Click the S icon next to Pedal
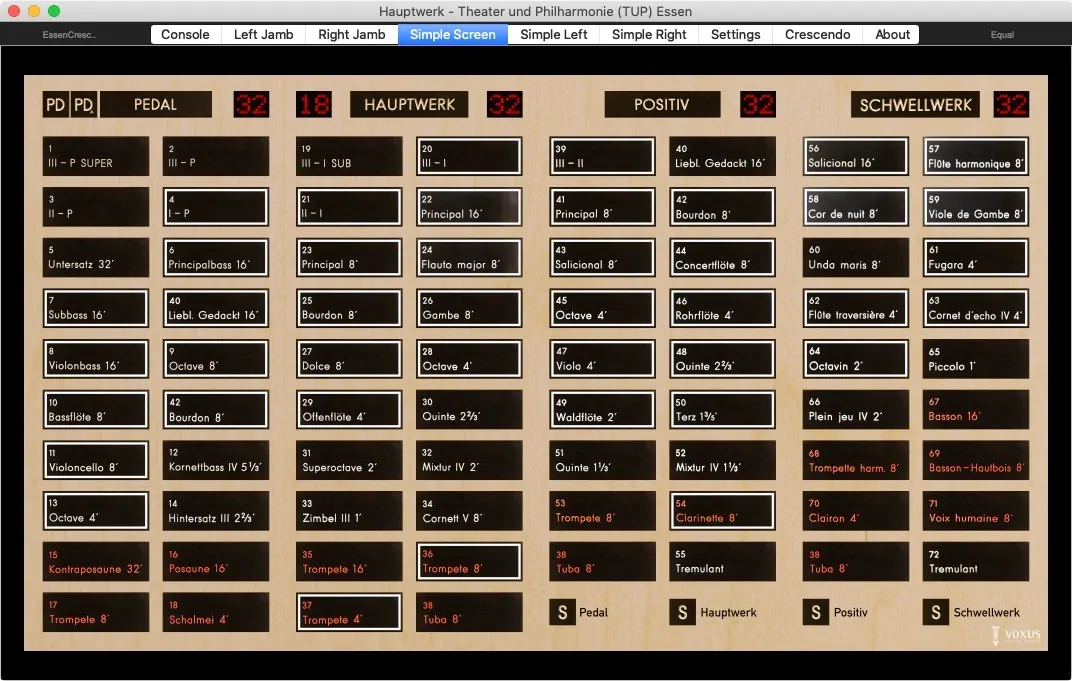 pyautogui.click(x=562, y=612)
